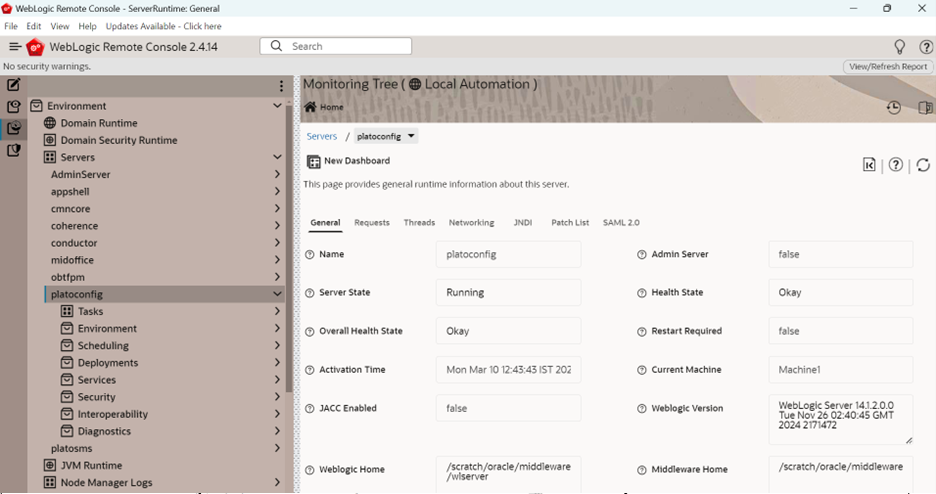Click the hamburger navigation menu icon

(15, 47)
